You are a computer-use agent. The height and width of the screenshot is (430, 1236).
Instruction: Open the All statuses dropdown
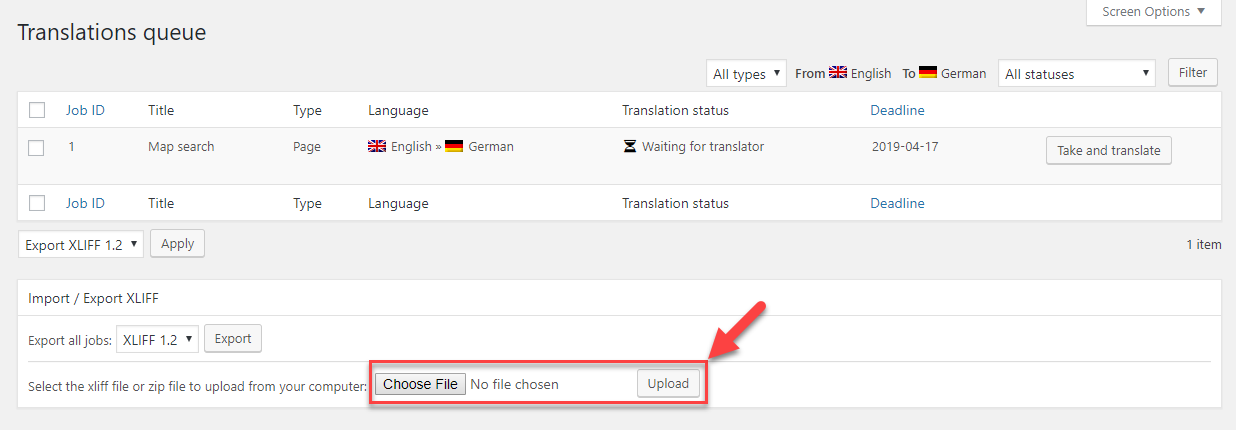point(1077,74)
